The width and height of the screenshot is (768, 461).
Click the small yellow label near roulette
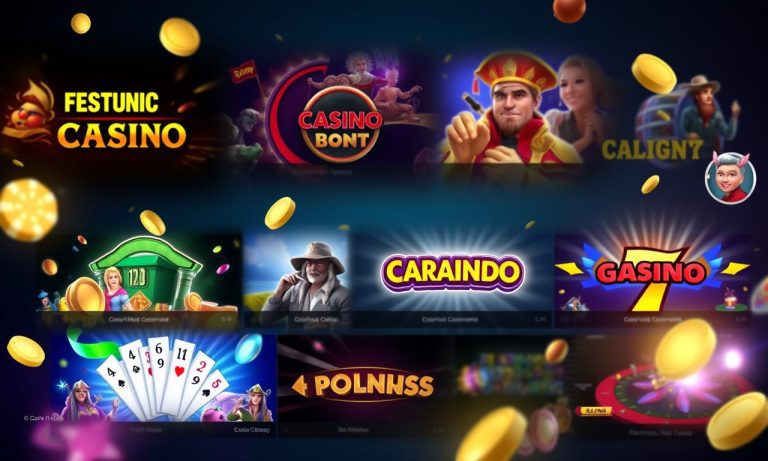pos(596,411)
